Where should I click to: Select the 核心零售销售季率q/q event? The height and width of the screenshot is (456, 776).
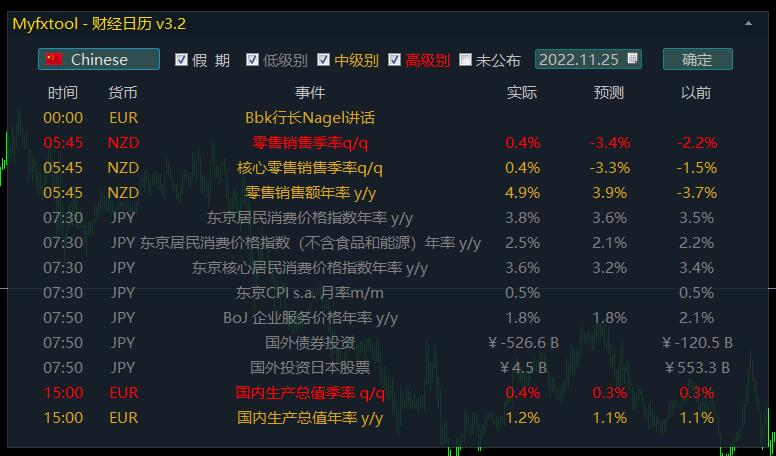310,168
